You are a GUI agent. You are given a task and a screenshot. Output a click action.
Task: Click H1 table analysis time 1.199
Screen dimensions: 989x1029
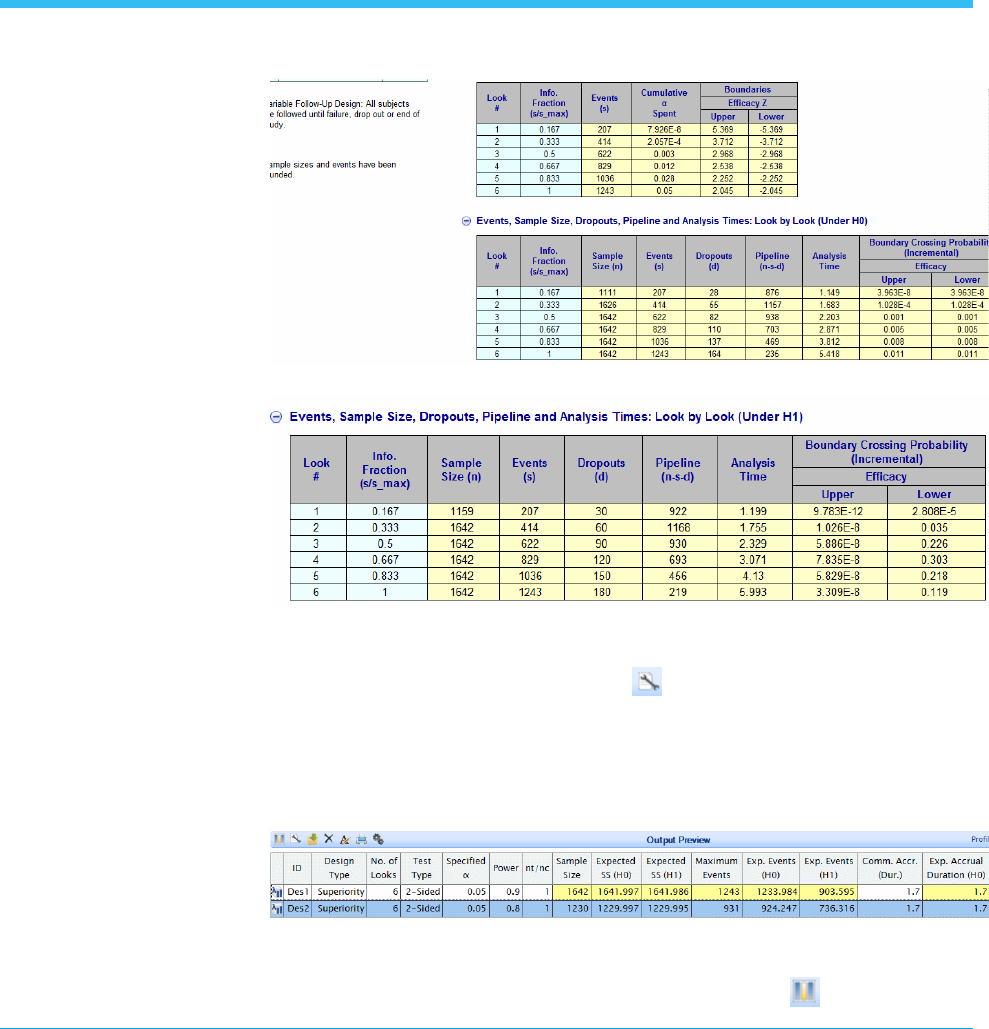click(753, 511)
